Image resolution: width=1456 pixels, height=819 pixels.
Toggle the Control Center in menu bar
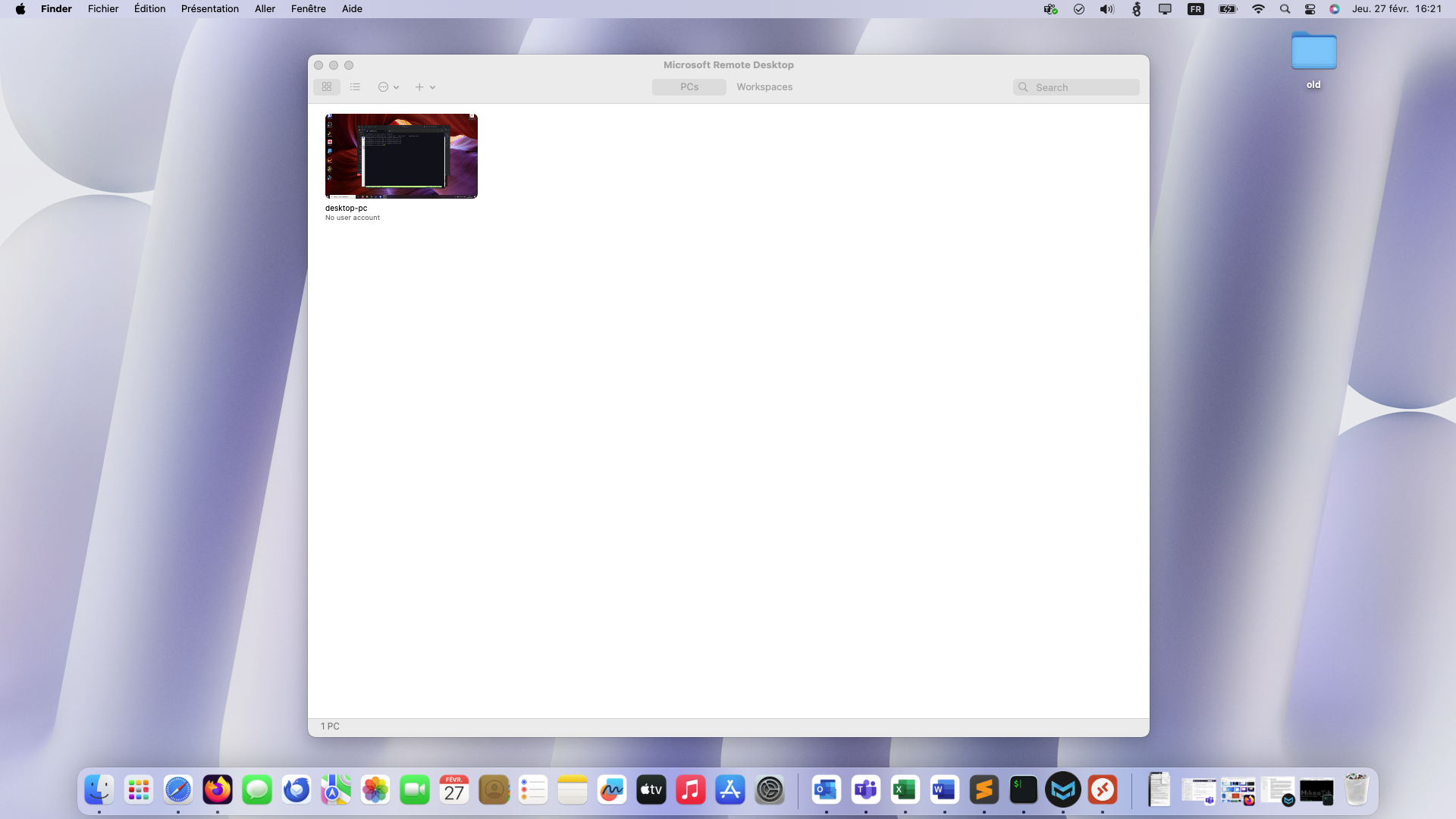pyautogui.click(x=1310, y=9)
